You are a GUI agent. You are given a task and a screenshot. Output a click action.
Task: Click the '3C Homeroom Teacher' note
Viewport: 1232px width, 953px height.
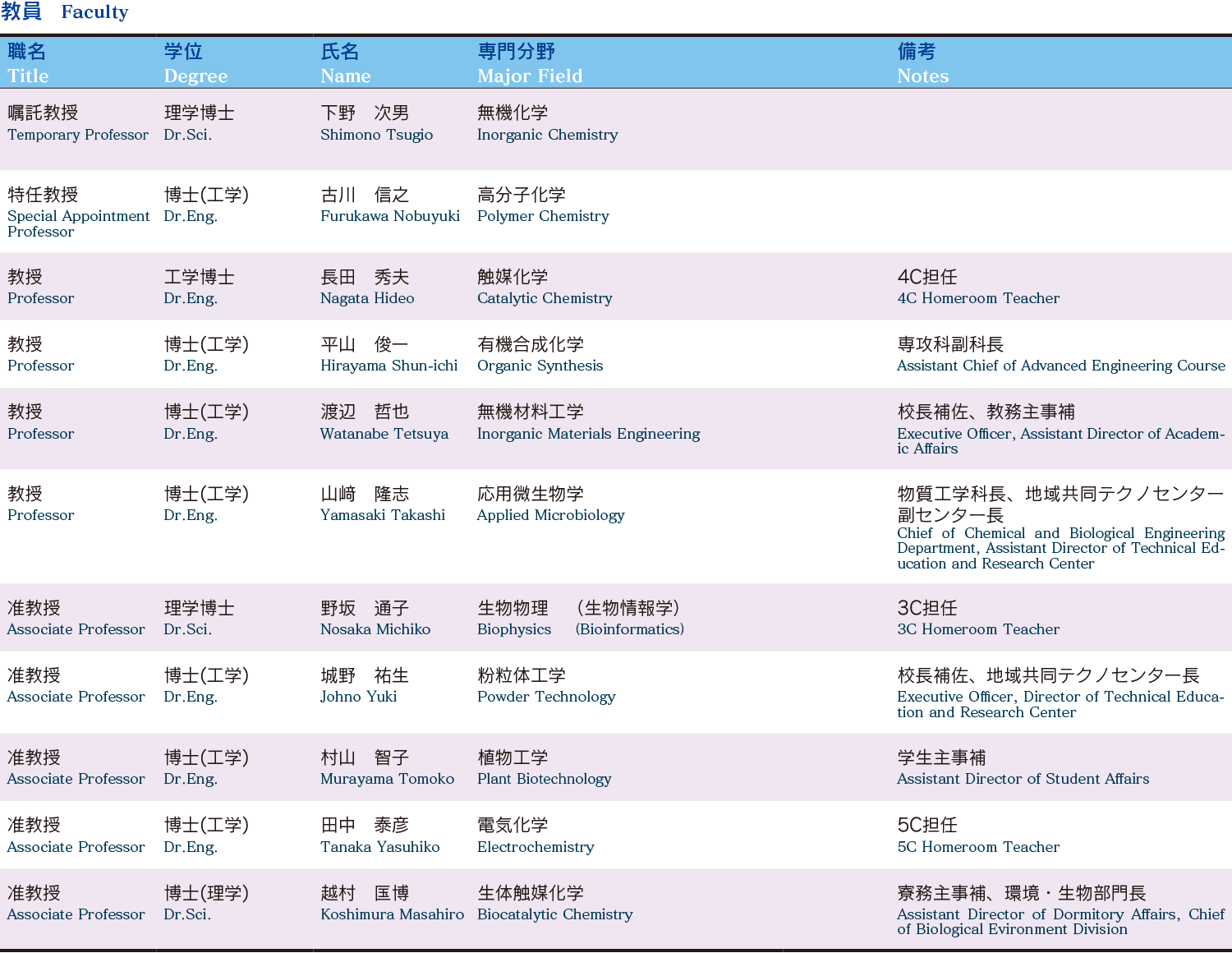pyautogui.click(x=978, y=629)
